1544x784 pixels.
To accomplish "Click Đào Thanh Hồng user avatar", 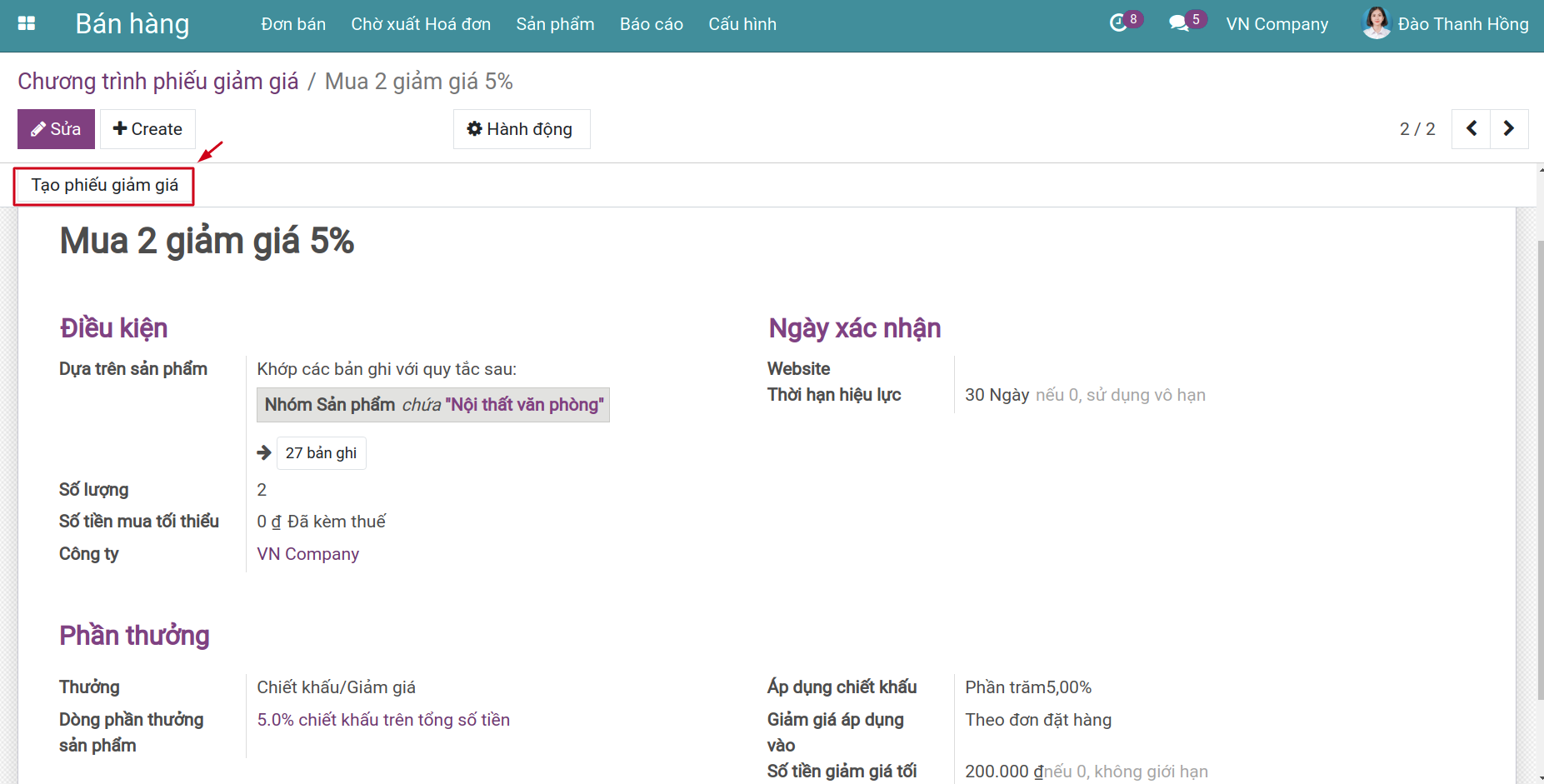I will point(1377,23).
